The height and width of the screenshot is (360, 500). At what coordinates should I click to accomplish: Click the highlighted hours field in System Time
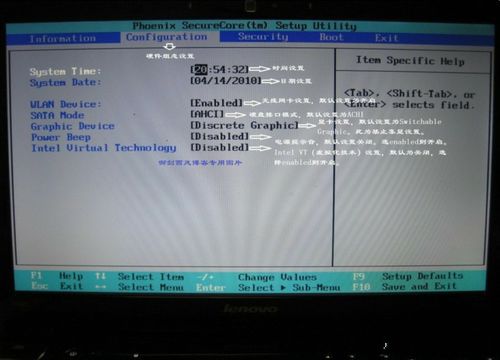[x=201, y=69]
